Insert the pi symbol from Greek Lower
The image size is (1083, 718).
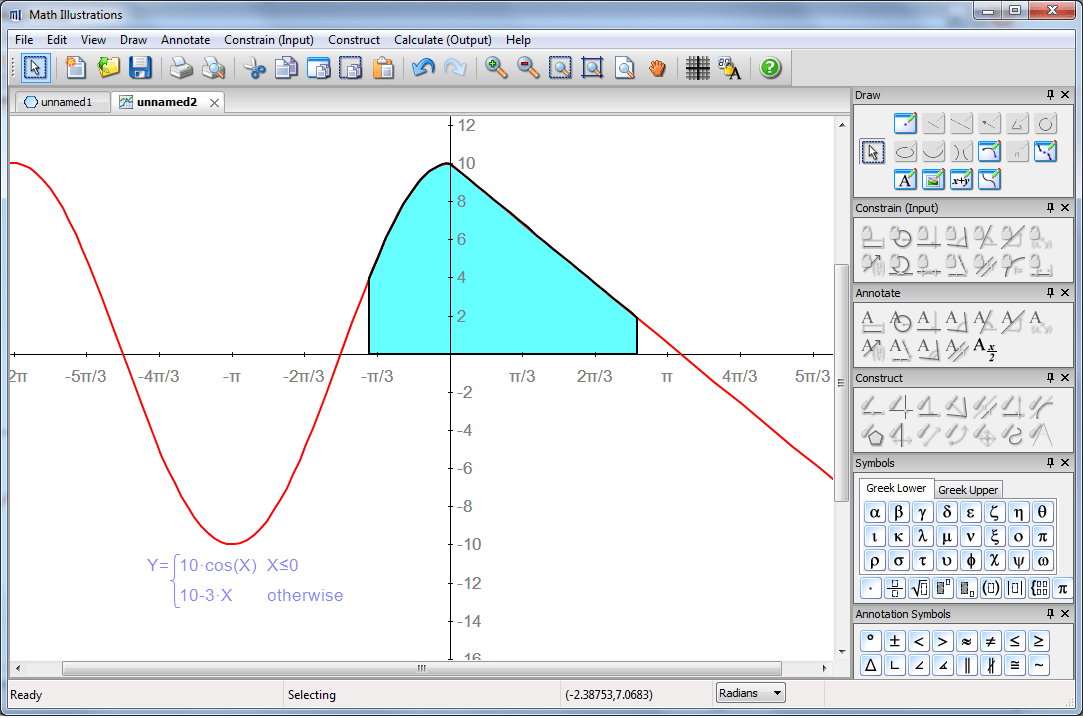coord(1042,536)
